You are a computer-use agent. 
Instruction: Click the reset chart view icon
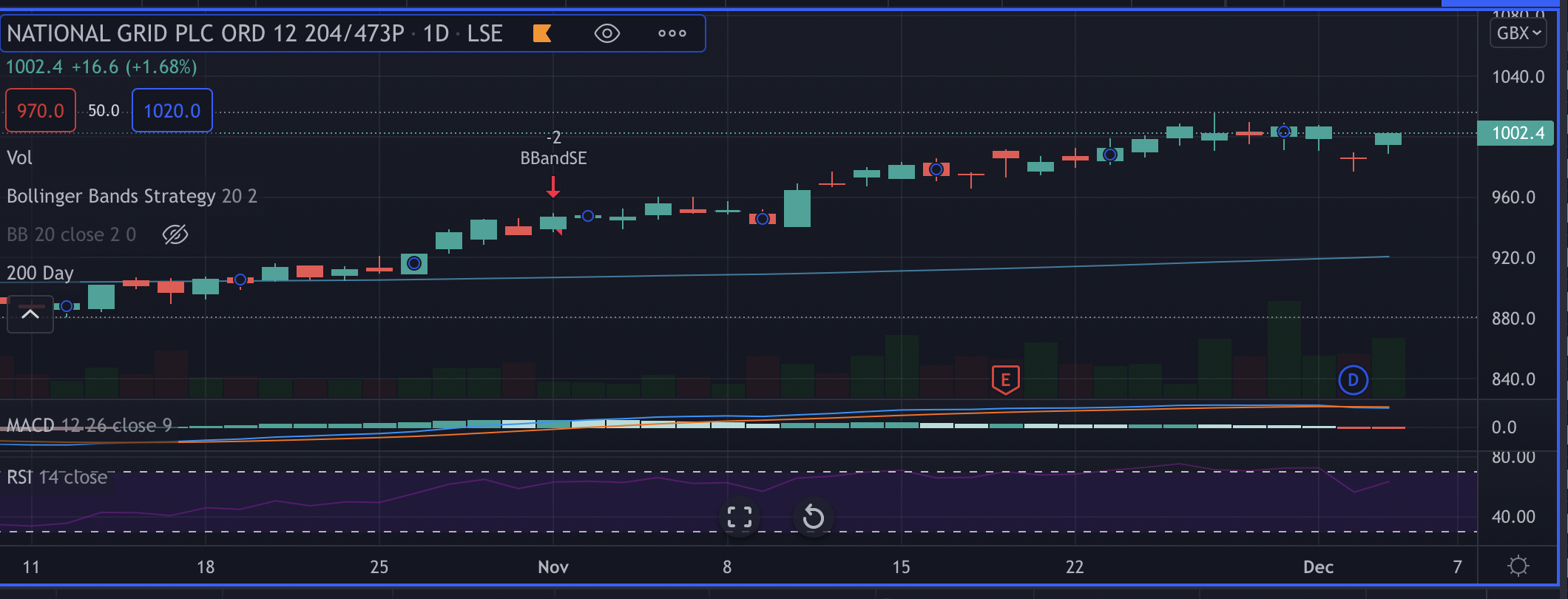pos(813,517)
